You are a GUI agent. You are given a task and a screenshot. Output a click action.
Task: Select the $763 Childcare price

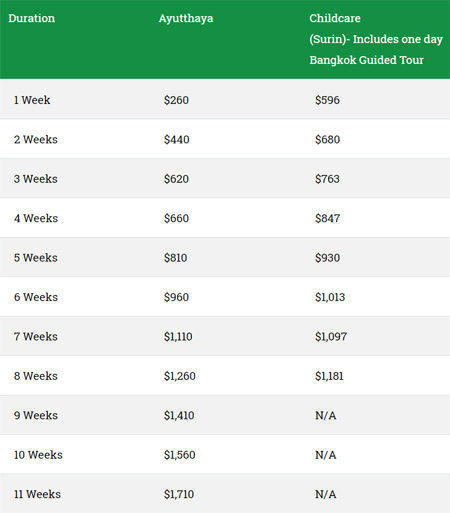[x=327, y=179]
